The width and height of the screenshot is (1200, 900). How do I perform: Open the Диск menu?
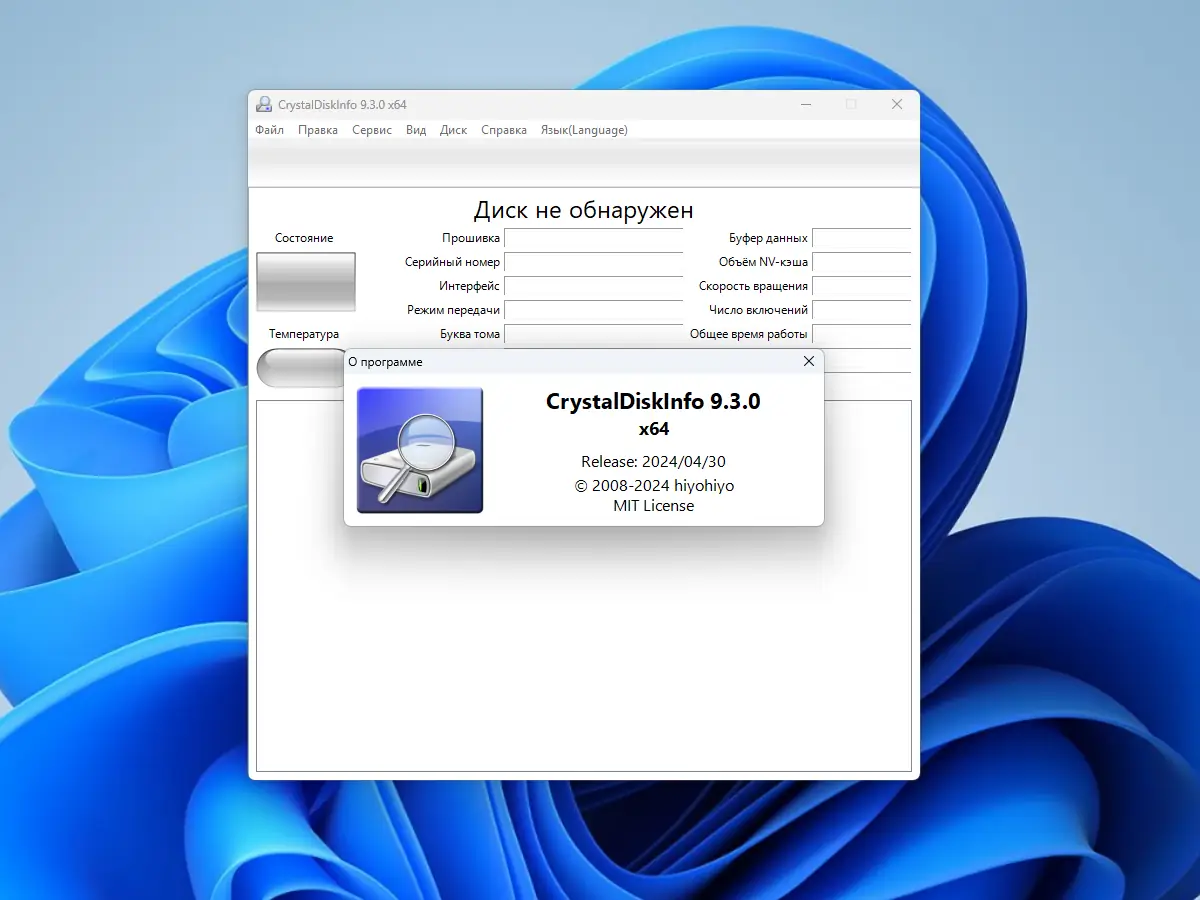(x=453, y=130)
